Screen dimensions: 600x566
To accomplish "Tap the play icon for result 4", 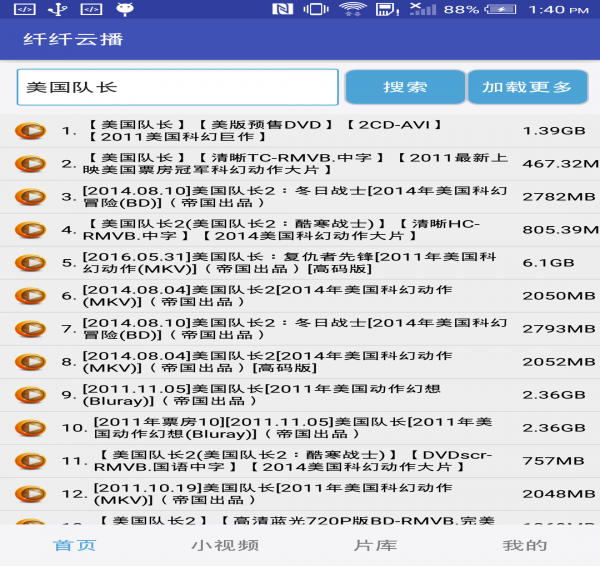I will (31, 230).
